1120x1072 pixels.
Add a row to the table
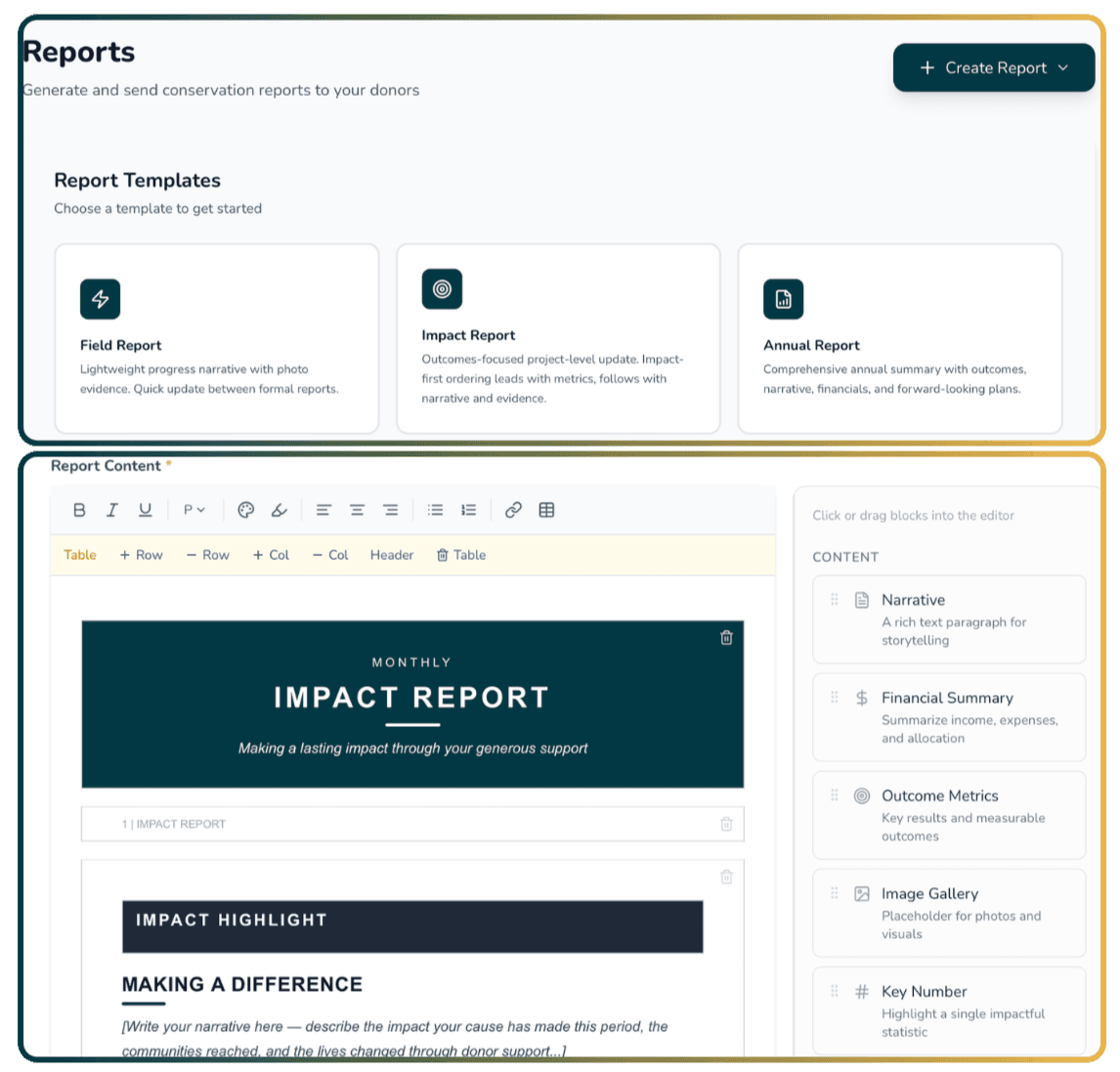tap(141, 555)
